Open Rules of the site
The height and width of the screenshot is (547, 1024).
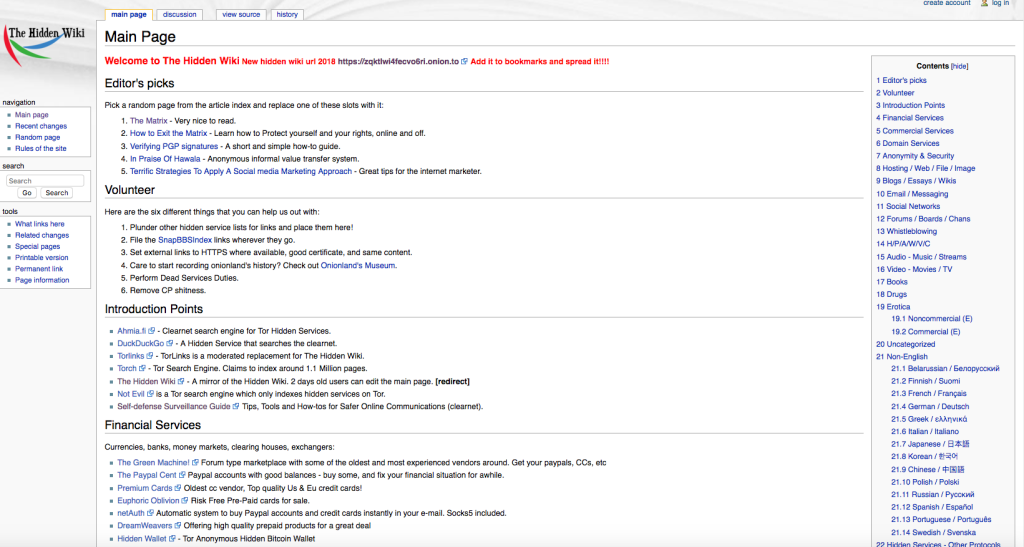tap(40, 148)
